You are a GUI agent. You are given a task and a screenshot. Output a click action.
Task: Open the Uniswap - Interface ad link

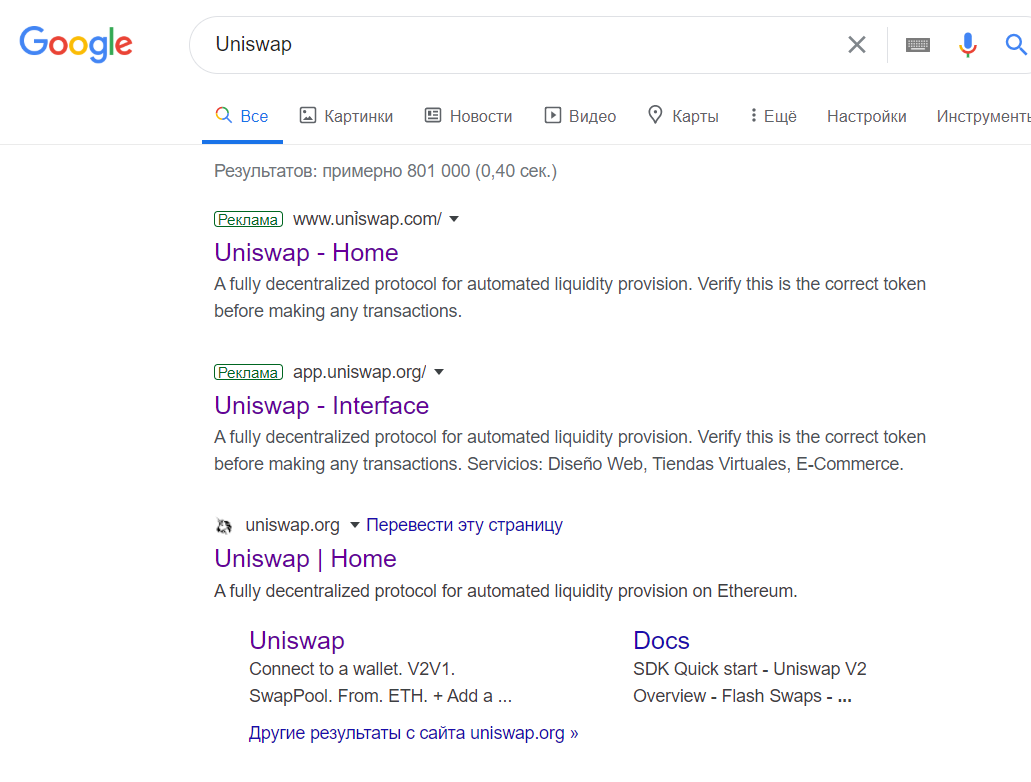click(322, 406)
